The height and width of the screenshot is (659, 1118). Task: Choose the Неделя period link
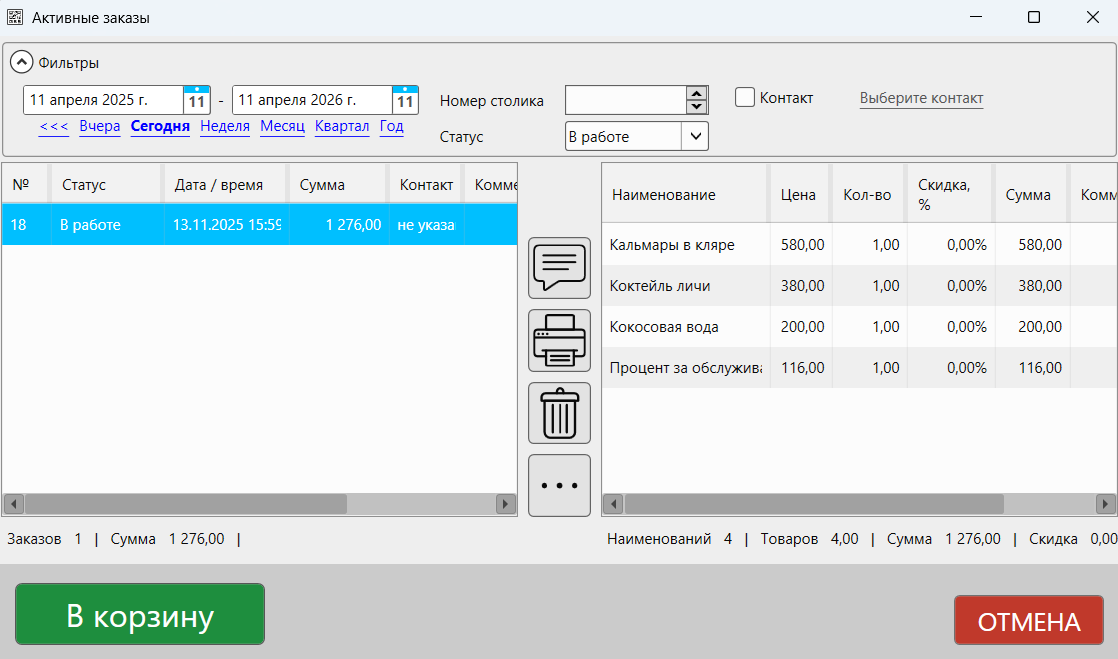click(225, 127)
